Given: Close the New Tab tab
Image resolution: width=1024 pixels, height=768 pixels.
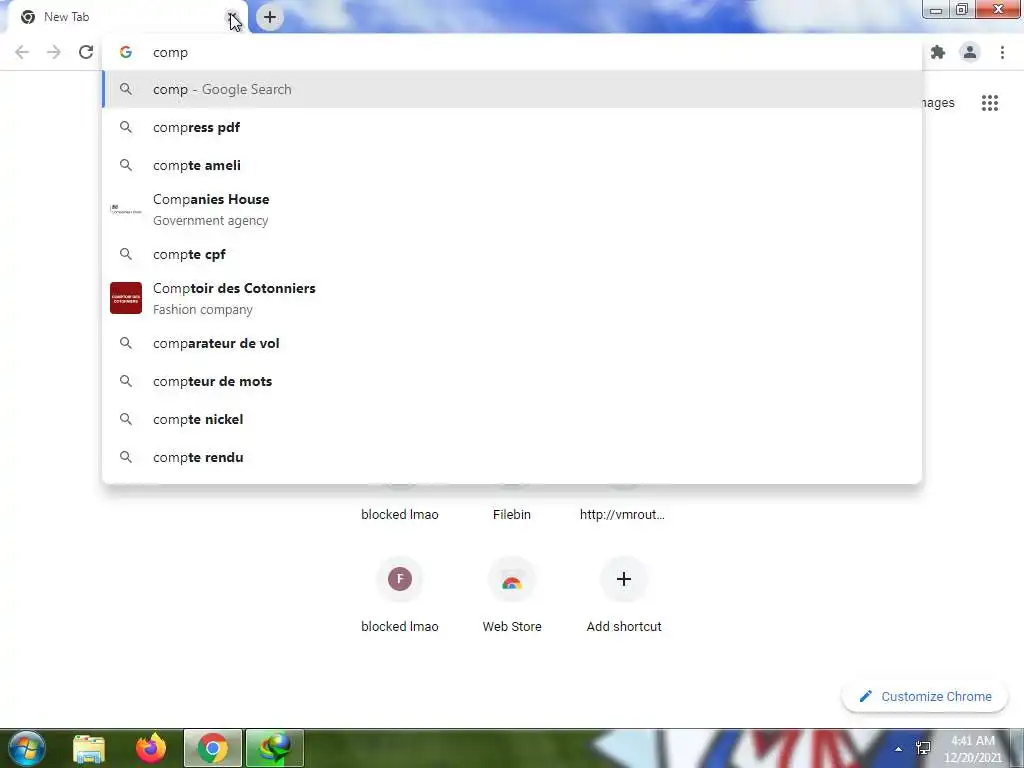Looking at the screenshot, I should click(x=231, y=17).
